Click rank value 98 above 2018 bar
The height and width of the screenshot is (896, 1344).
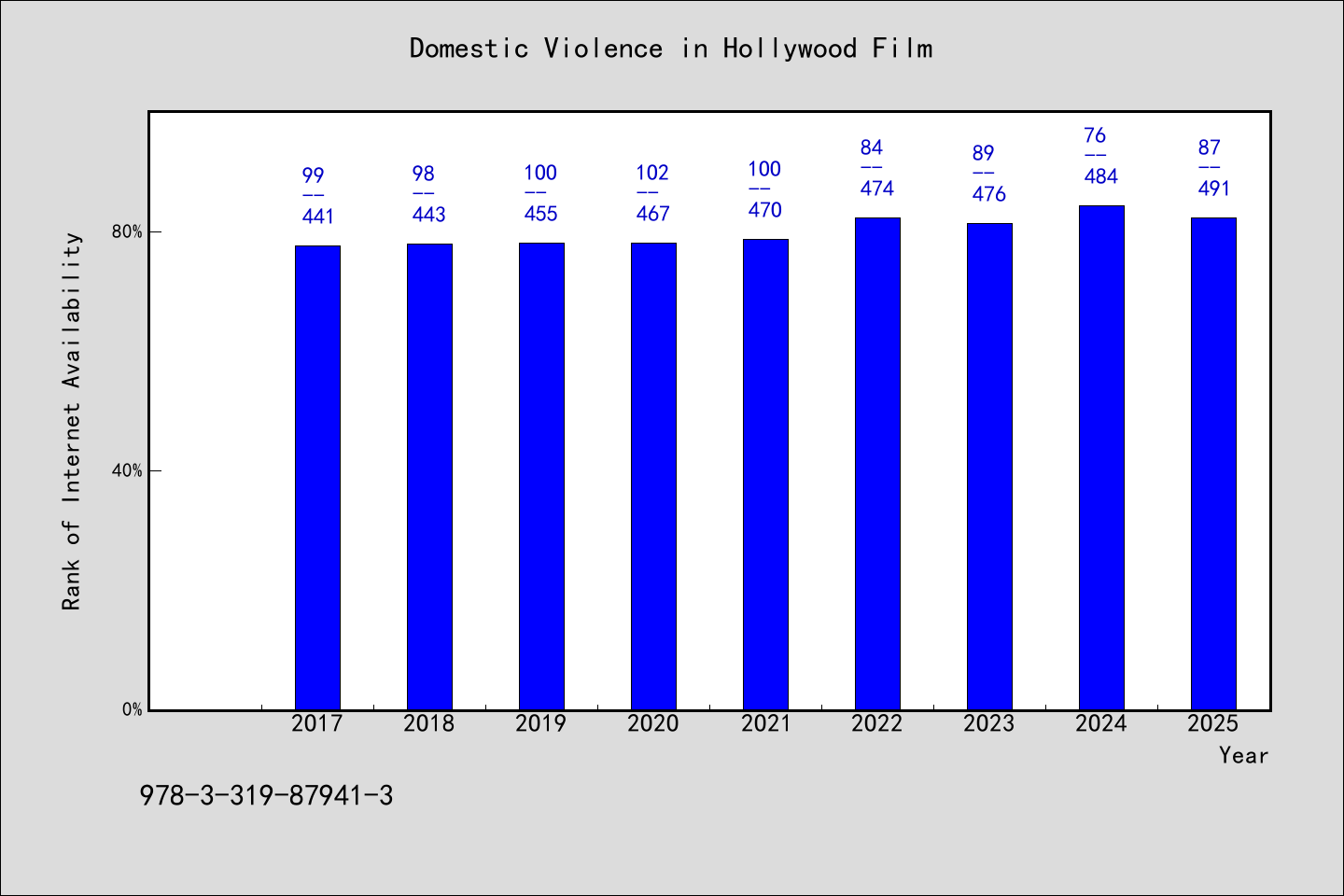point(424,174)
